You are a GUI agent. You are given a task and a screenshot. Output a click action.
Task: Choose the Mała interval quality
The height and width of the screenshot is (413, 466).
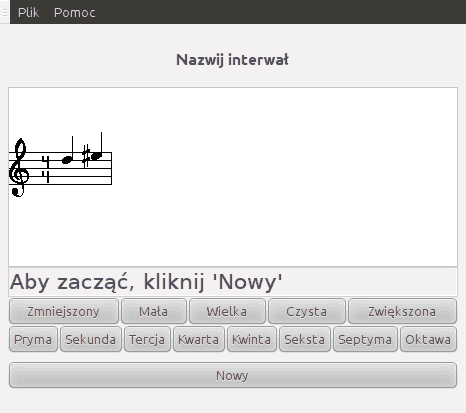pos(154,311)
